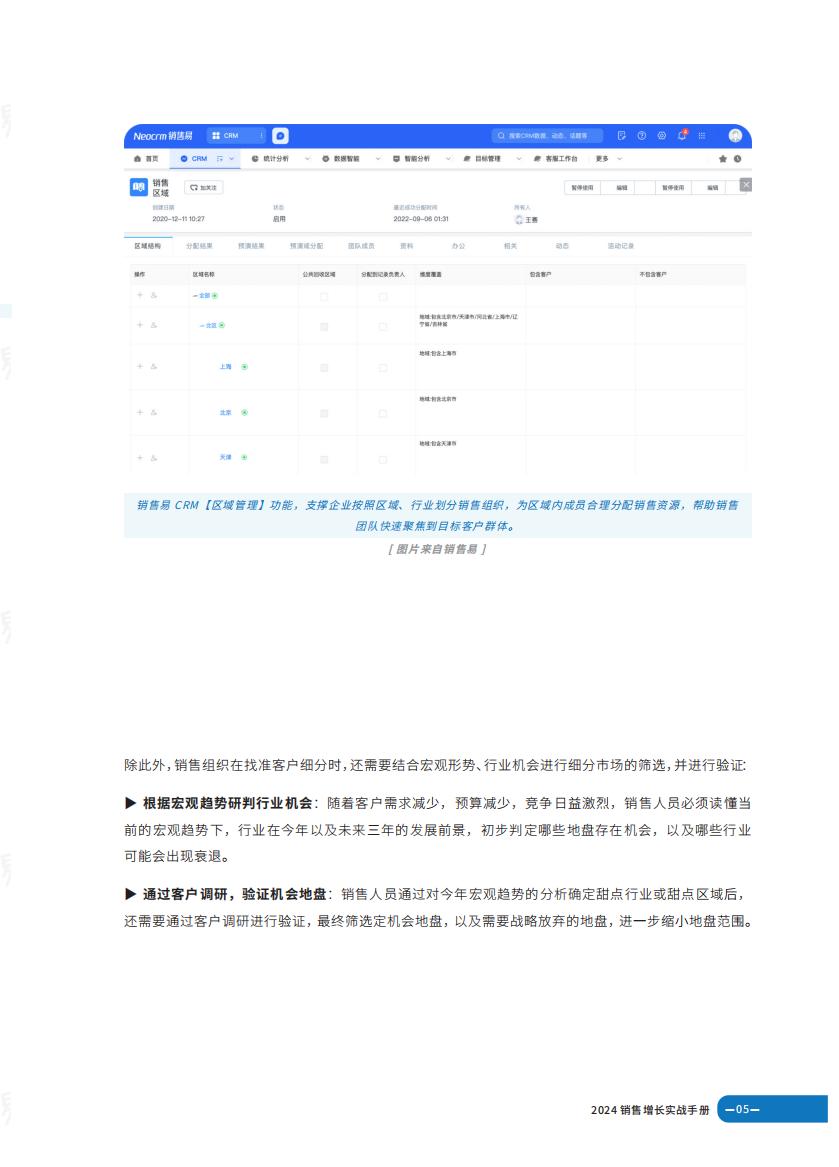
Task: Open the nine-dot apps grid icon
Action: (702, 135)
